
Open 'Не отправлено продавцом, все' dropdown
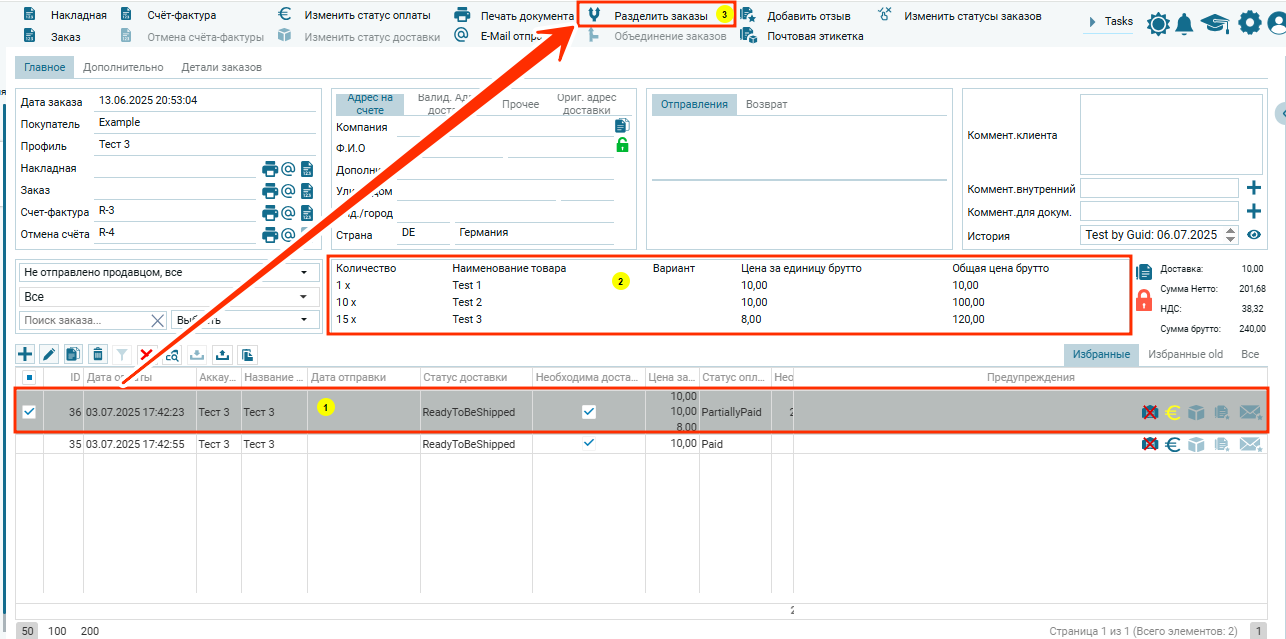pos(165,272)
